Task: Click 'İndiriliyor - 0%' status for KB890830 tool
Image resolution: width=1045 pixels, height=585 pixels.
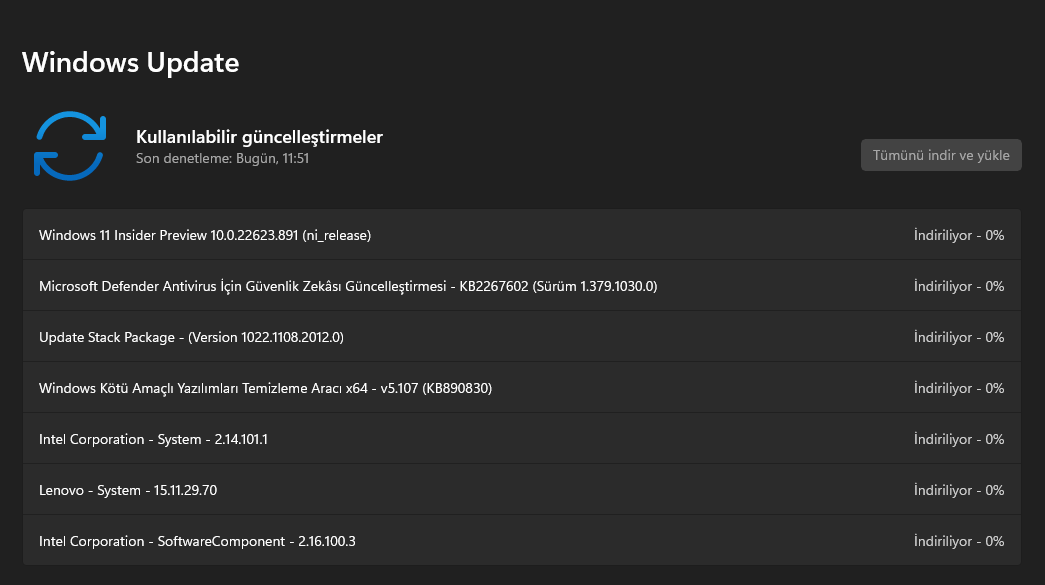Action: tap(958, 388)
